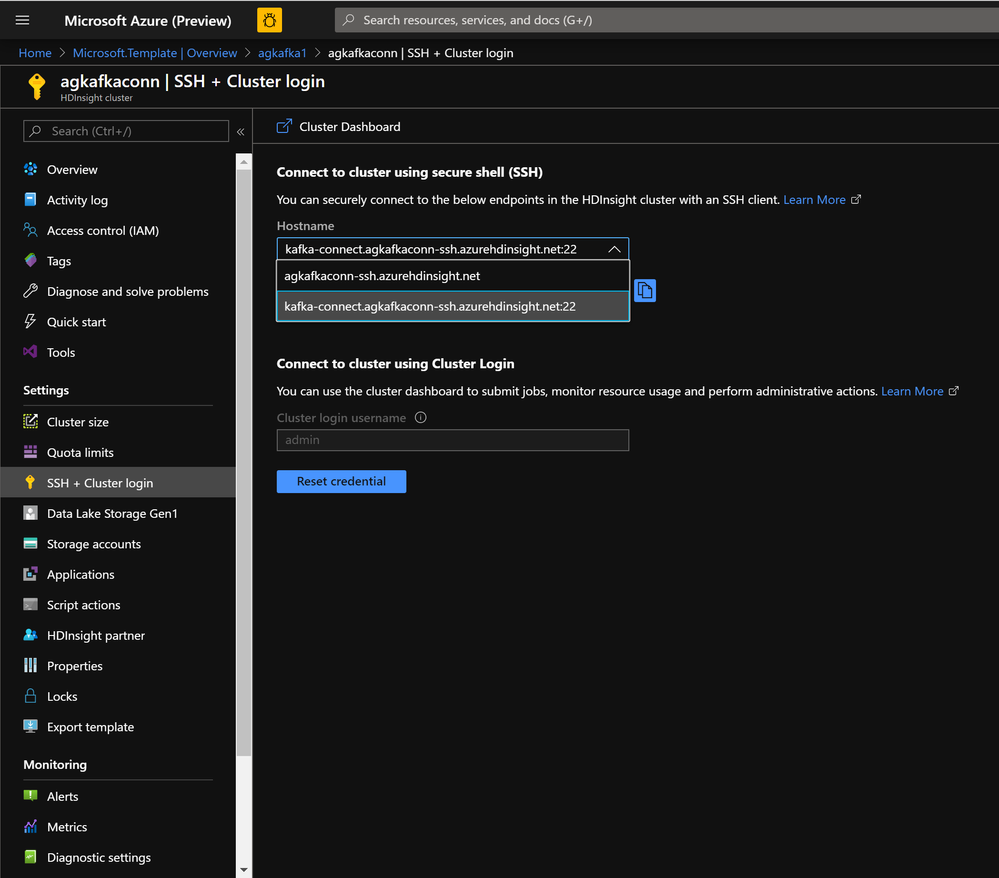Image resolution: width=999 pixels, height=878 pixels.
Task: Click the Data Lake Storage Gen1 icon
Action: pyautogui.click(x=30, y=513)
